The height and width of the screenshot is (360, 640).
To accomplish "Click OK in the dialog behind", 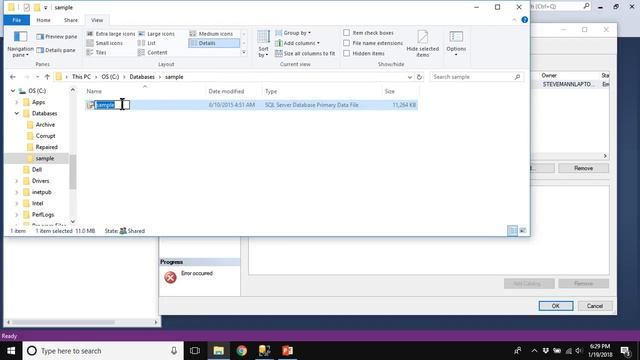I will (x=556, y=306).
